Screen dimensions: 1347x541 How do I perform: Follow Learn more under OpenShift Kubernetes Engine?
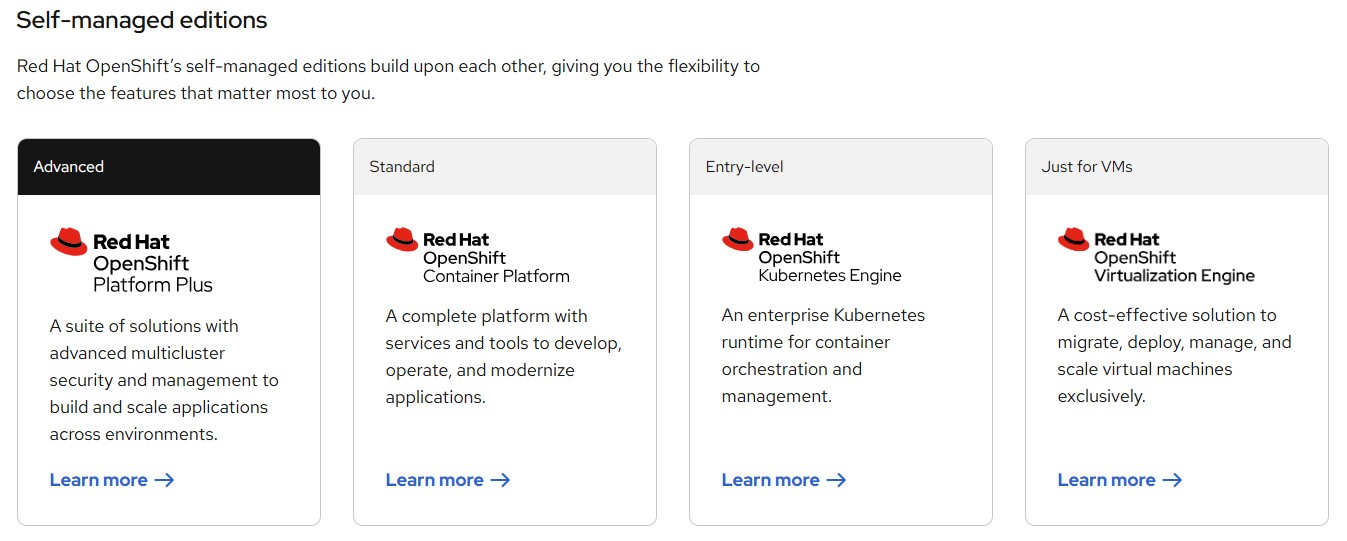point(784,480)
